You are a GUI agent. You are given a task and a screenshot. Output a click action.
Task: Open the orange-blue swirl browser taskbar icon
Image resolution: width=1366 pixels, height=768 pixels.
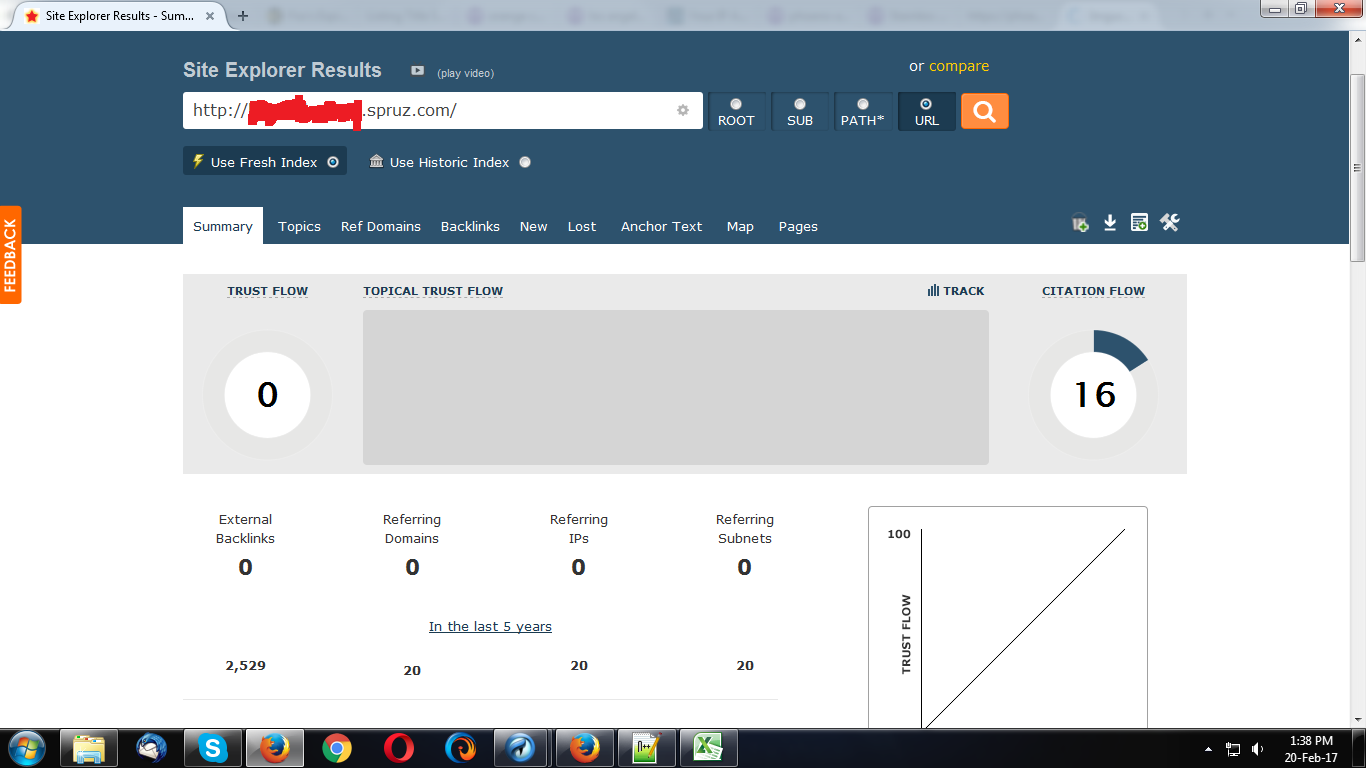click(461, 748)
